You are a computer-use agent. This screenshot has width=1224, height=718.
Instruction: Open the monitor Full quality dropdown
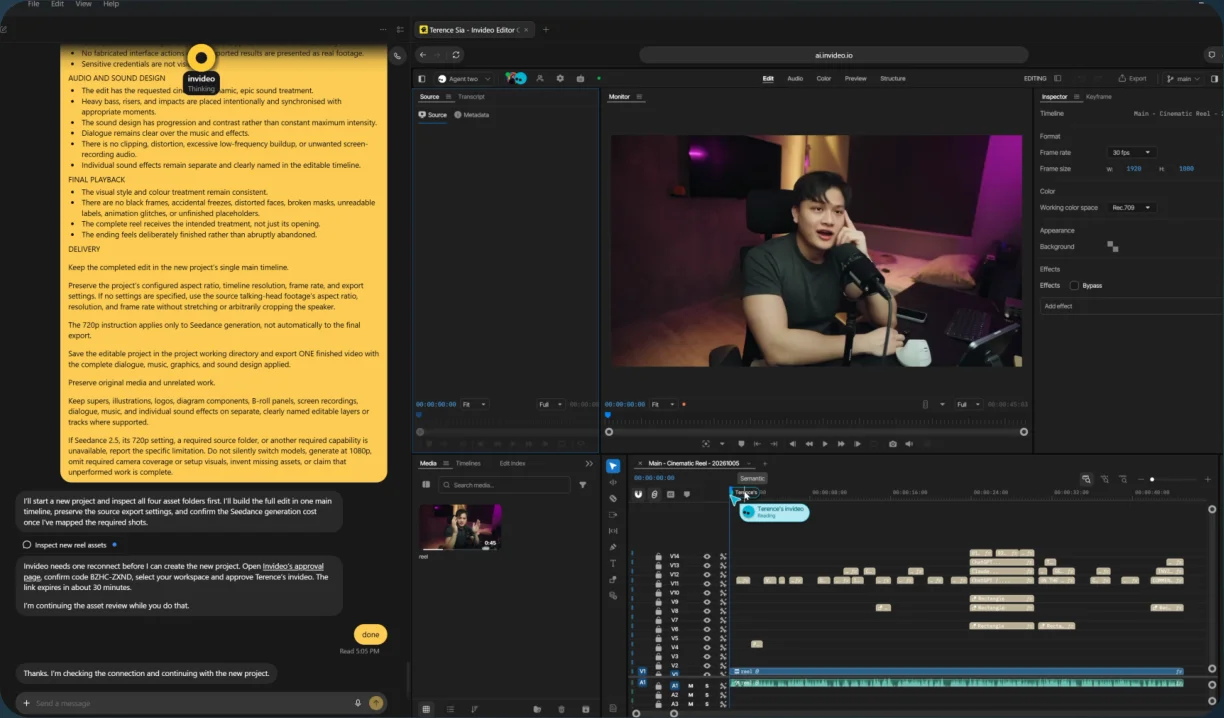pyautogui.click(x=968, y=404)
